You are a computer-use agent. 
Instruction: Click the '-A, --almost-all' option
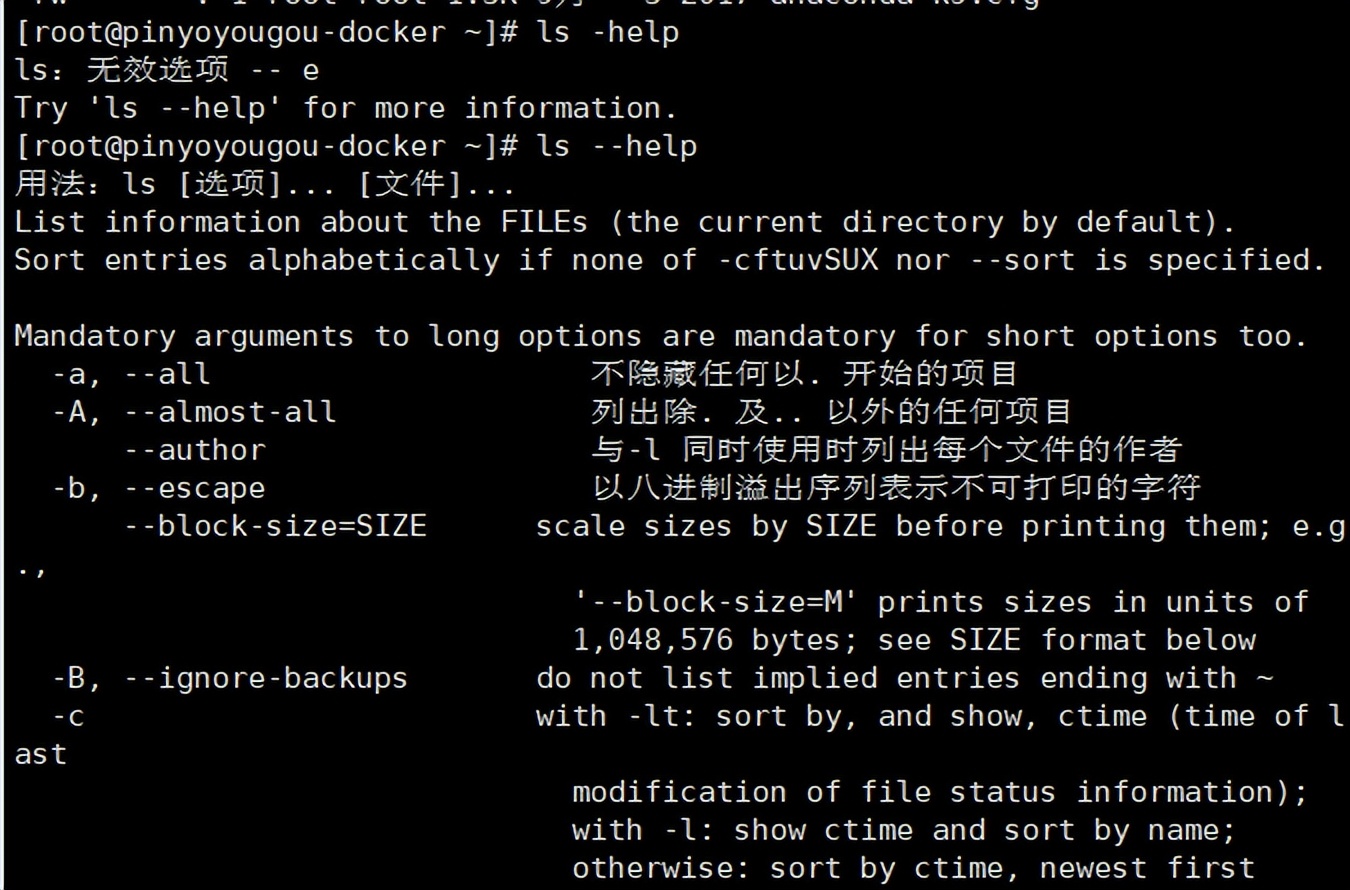coord(194,412)
